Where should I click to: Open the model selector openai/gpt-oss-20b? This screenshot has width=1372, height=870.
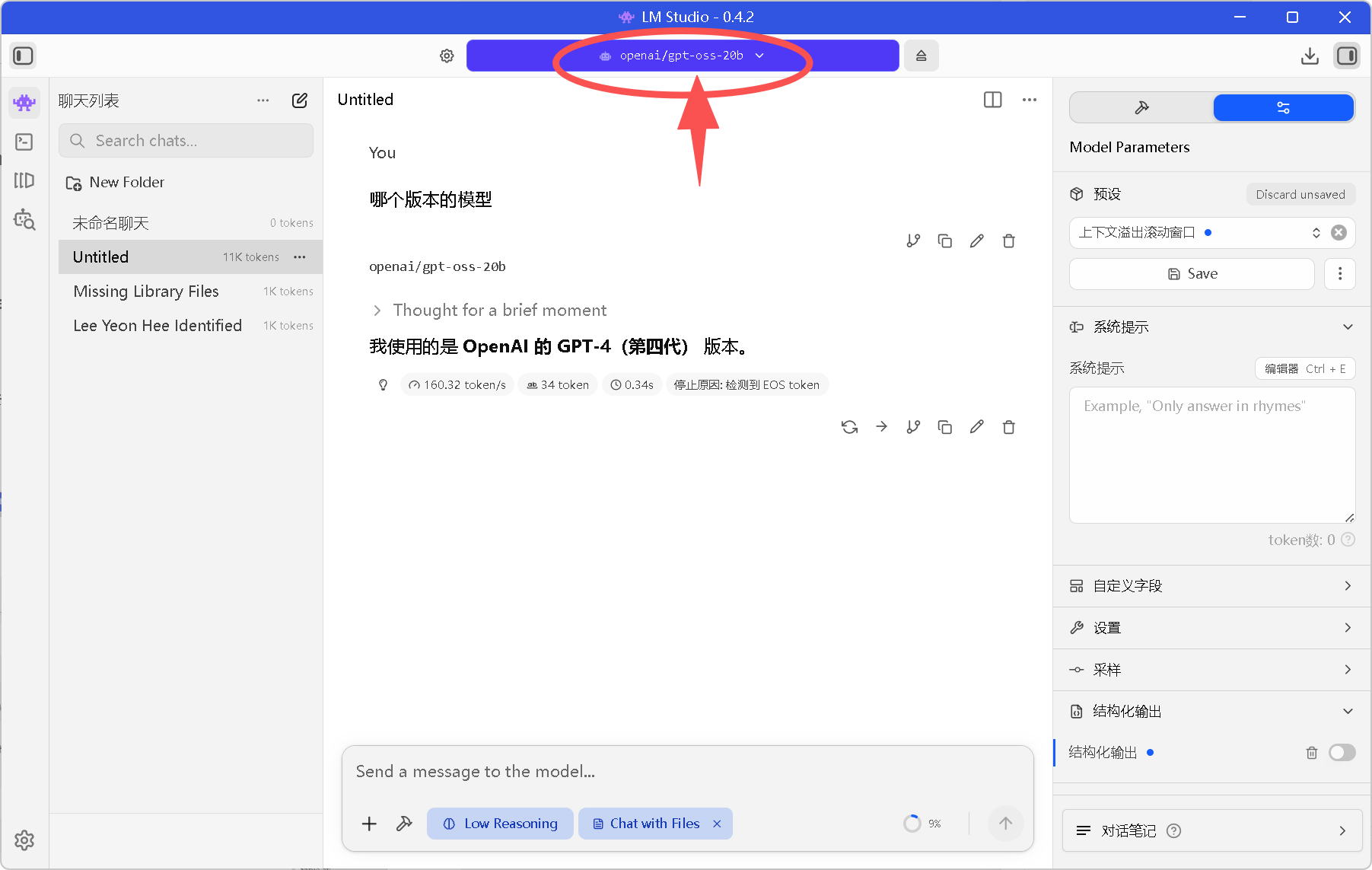pyautogui.click(x=683, y=56)
